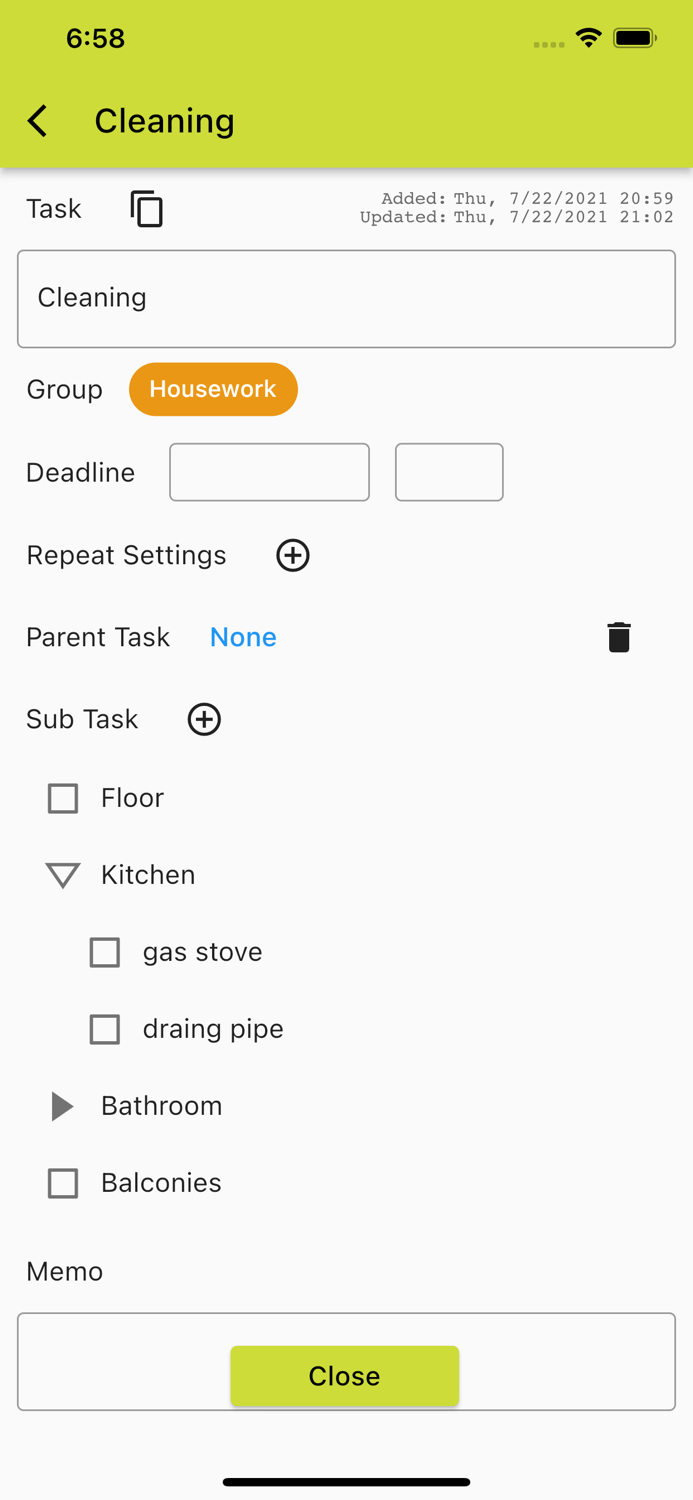Delete the parent task via trash icon

coord(618,637)
